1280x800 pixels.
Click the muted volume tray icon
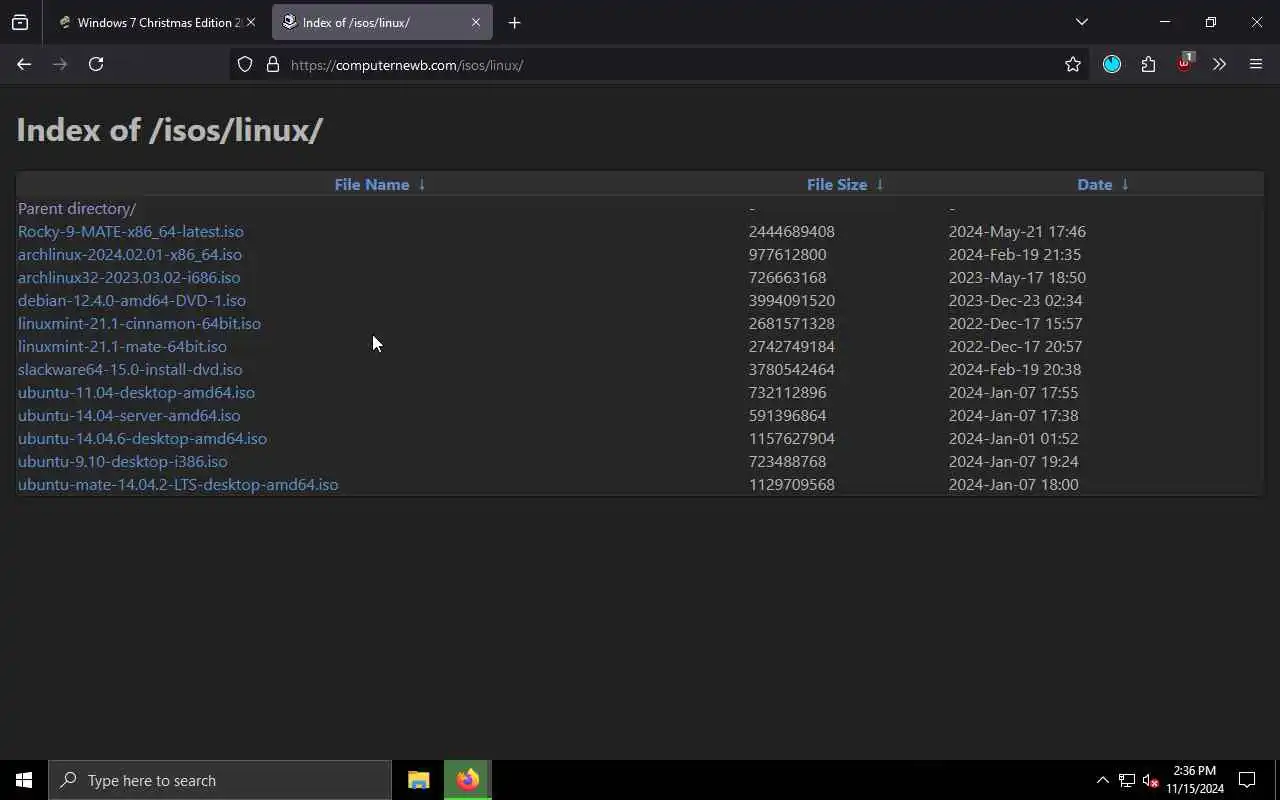coord(1150,780)
